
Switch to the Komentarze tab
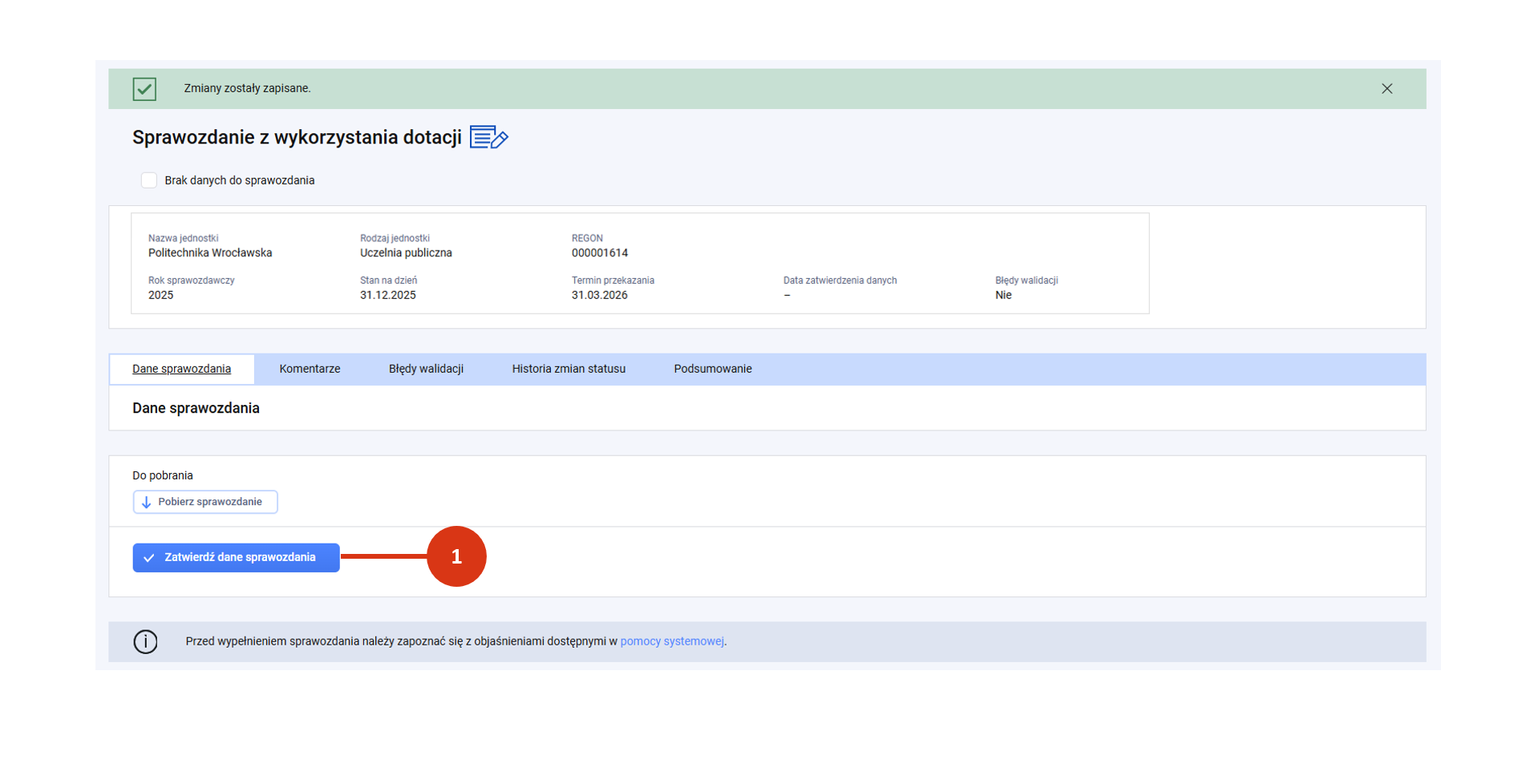pos(310,369)
